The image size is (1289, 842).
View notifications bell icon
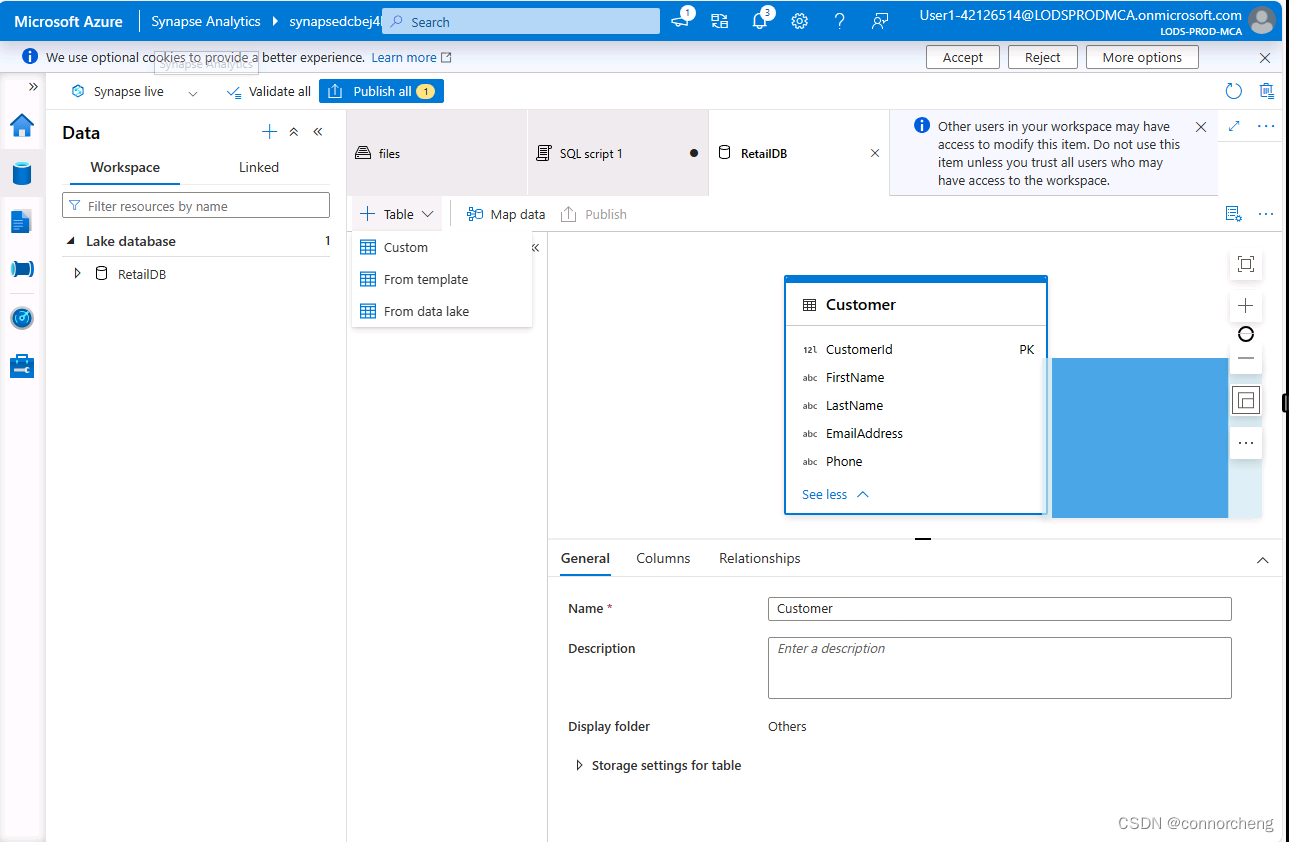760,21
